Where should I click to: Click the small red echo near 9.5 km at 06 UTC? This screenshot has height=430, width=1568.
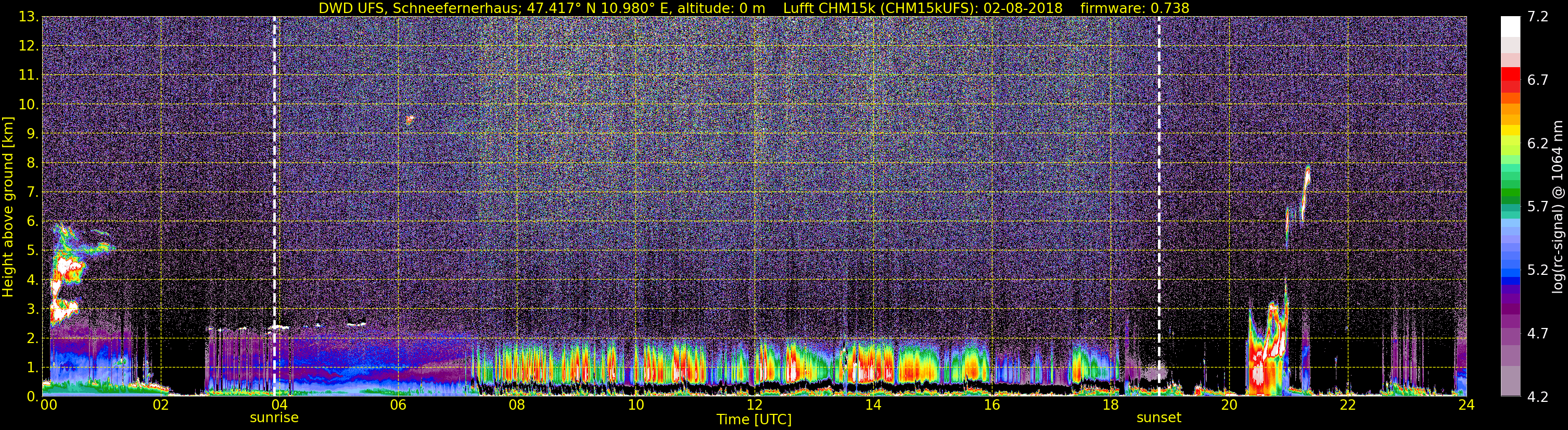click(x=410, y=119)
